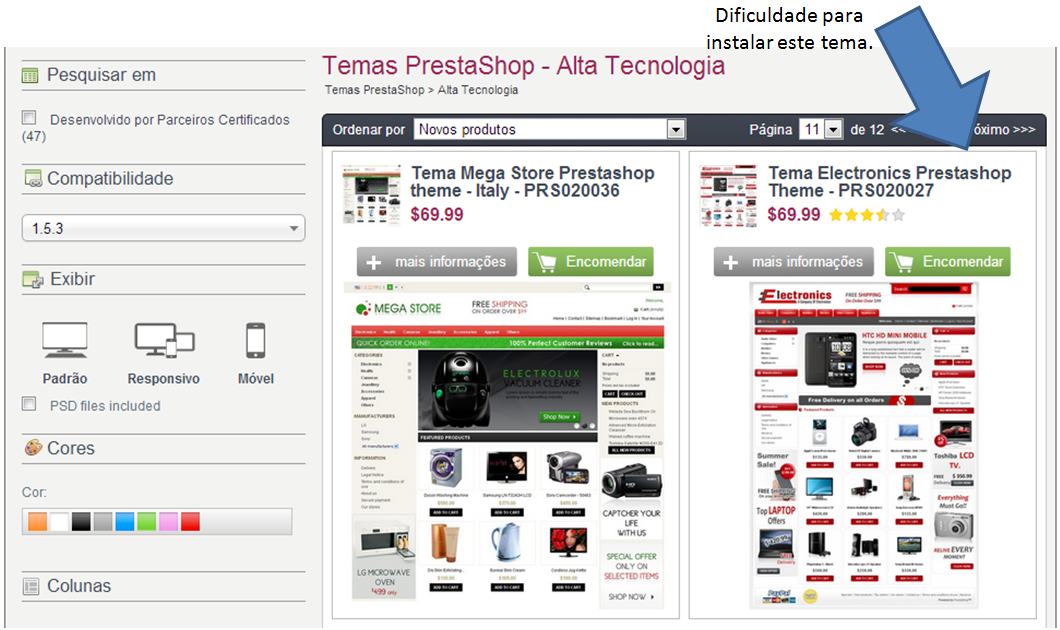Click the Pesquisar em section icon
1060x630 pixels.
click(x=30, y=76)
